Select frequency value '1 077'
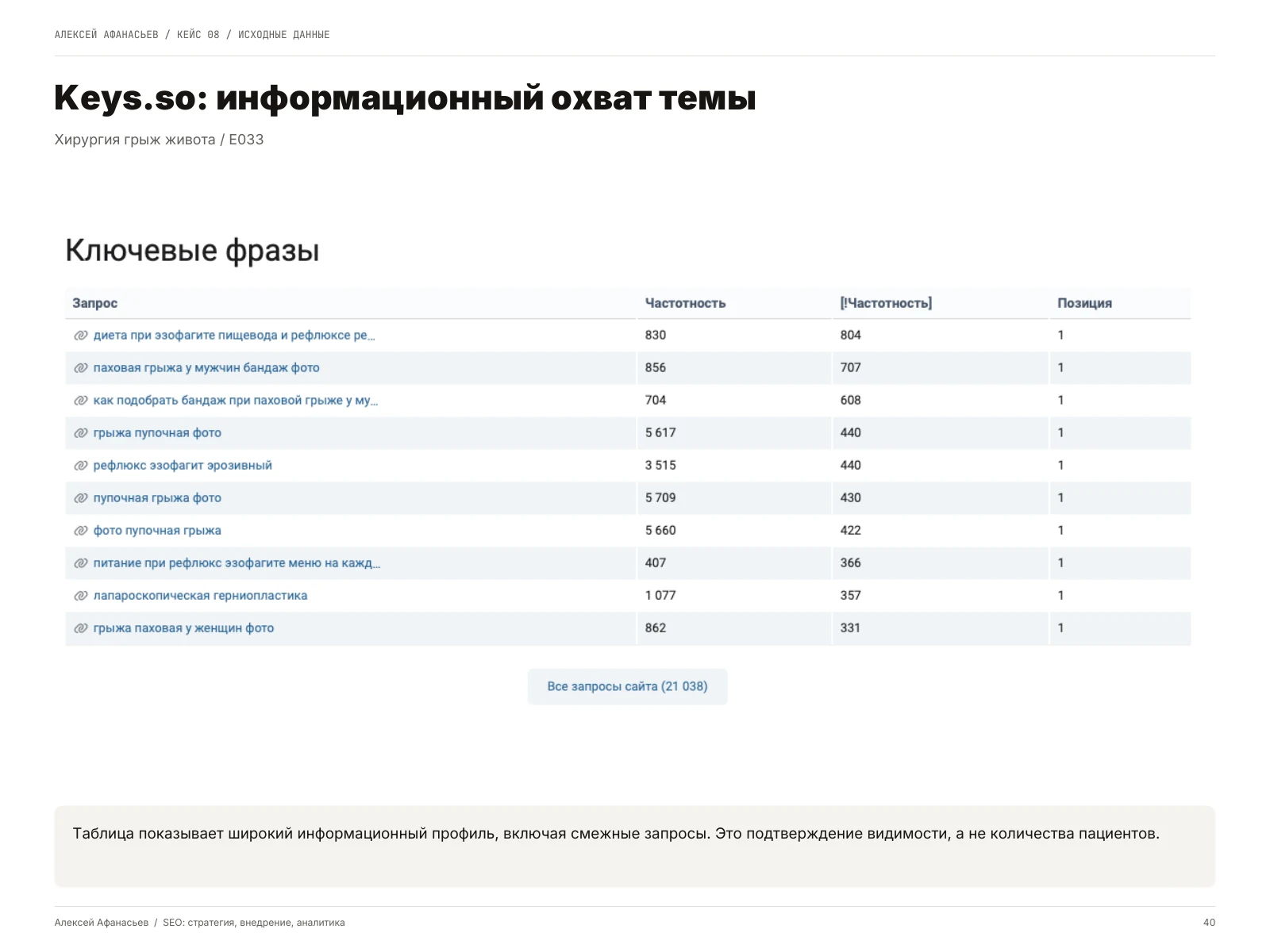The width and height of the screenshot is (1270, 952). [x=660, y=596]
